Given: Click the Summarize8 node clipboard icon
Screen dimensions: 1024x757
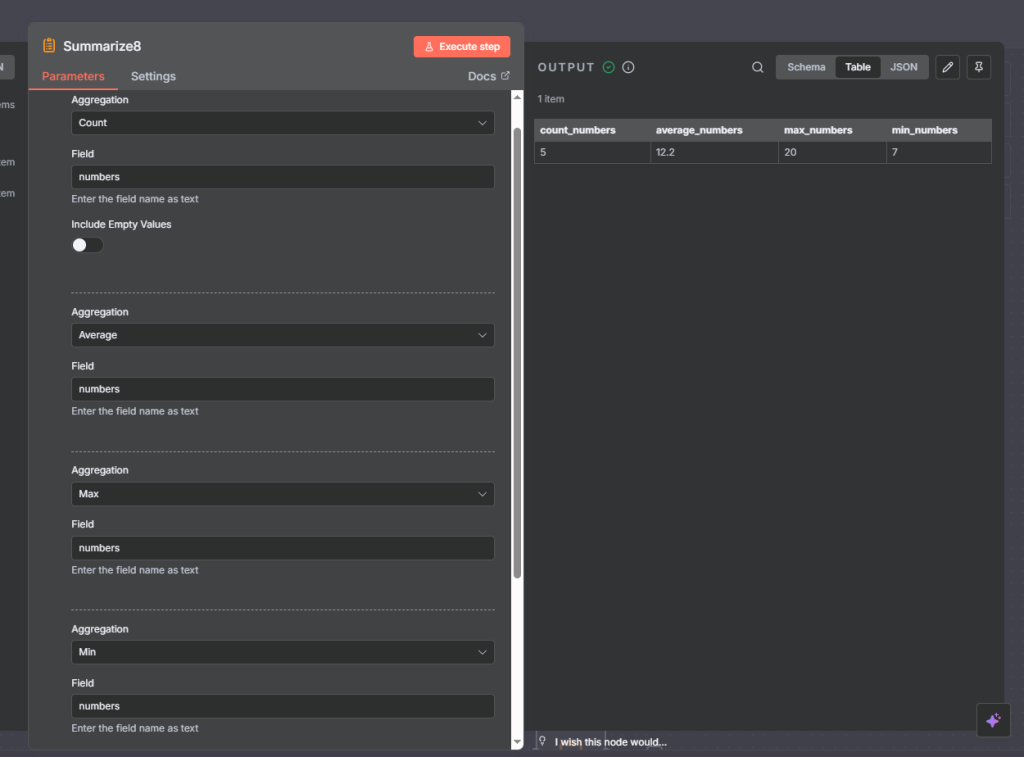Looking at the screenshot, I should pos(49,46).
